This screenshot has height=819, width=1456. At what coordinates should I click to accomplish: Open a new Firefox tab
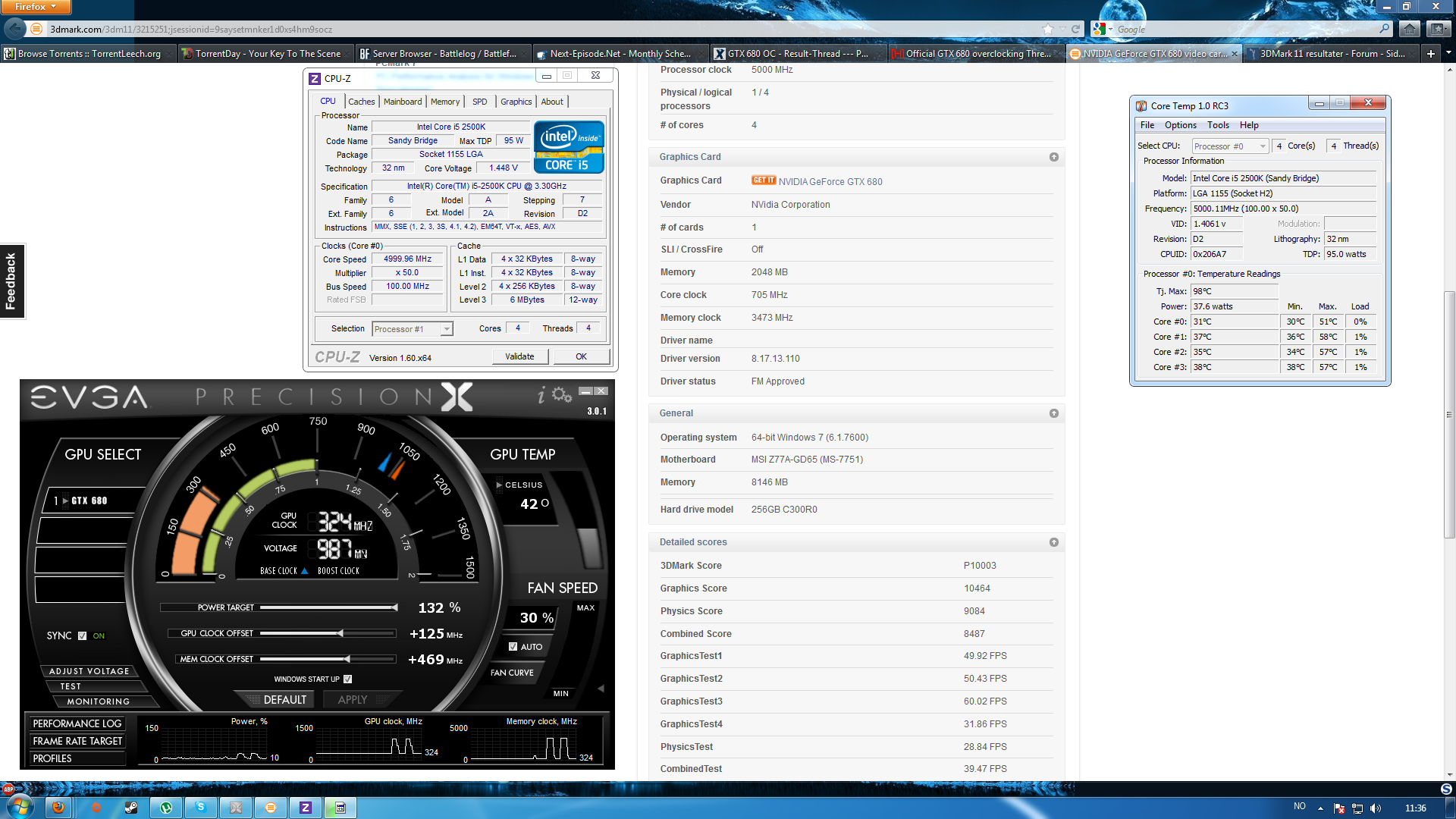[x=1430, y=53]
